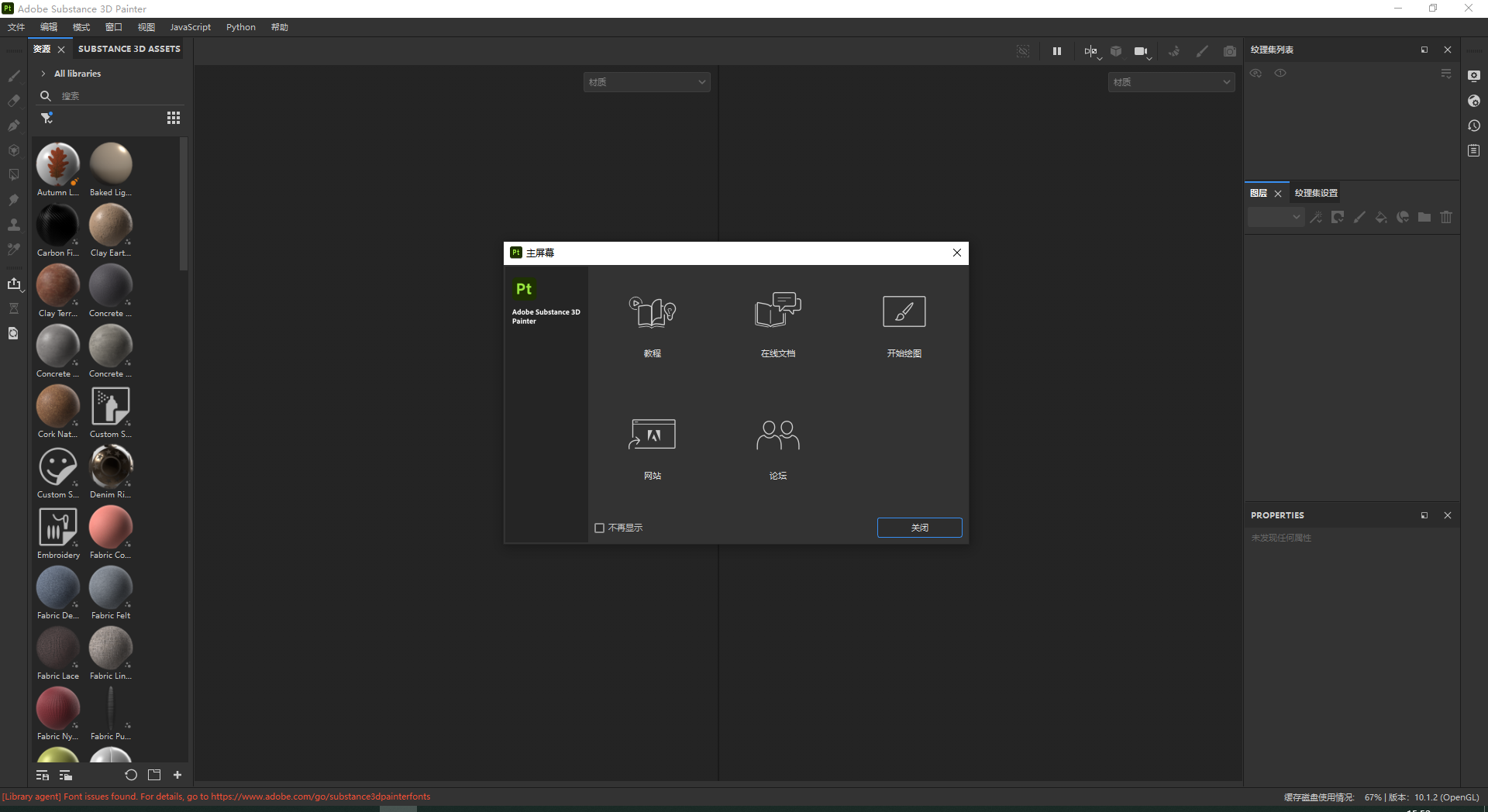The image size is (1488, 812).
Task: Switch to SUBSTANCE 3D ASSETS tab
Action: [x=129, y=49]
